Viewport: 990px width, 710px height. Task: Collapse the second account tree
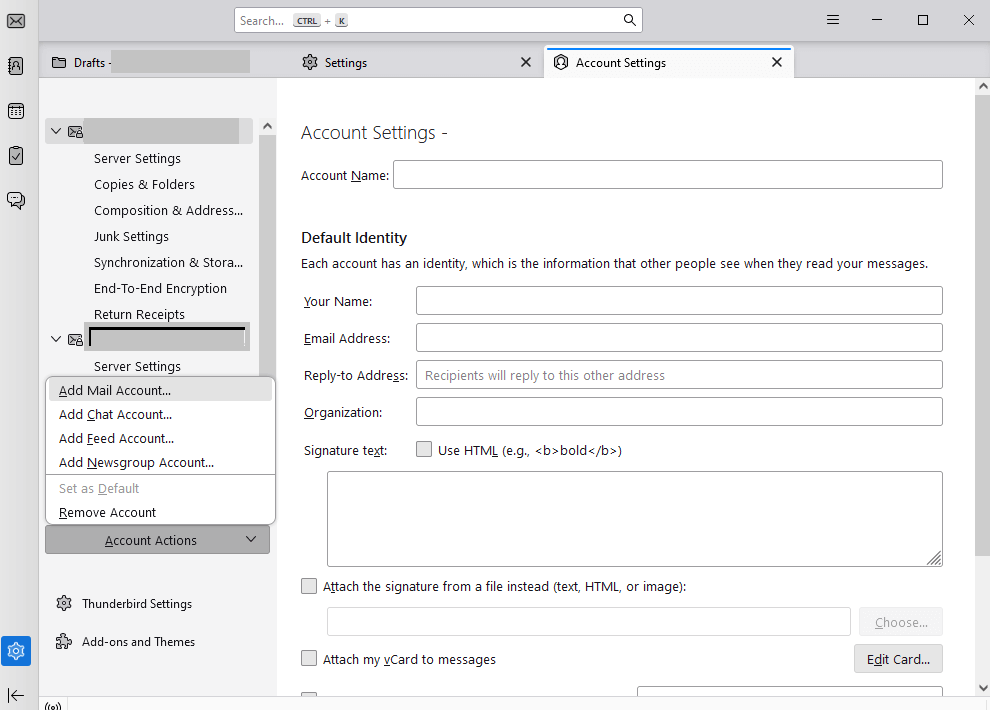(56, 340)
